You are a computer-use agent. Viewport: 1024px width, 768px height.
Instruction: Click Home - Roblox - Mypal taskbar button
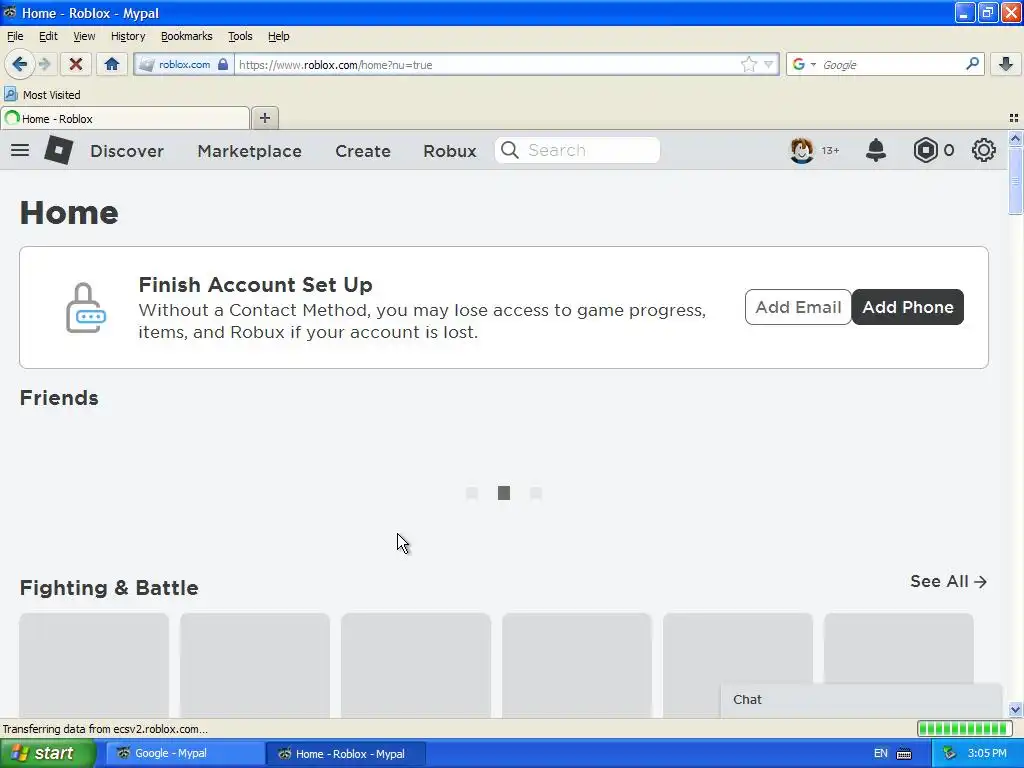346,753
